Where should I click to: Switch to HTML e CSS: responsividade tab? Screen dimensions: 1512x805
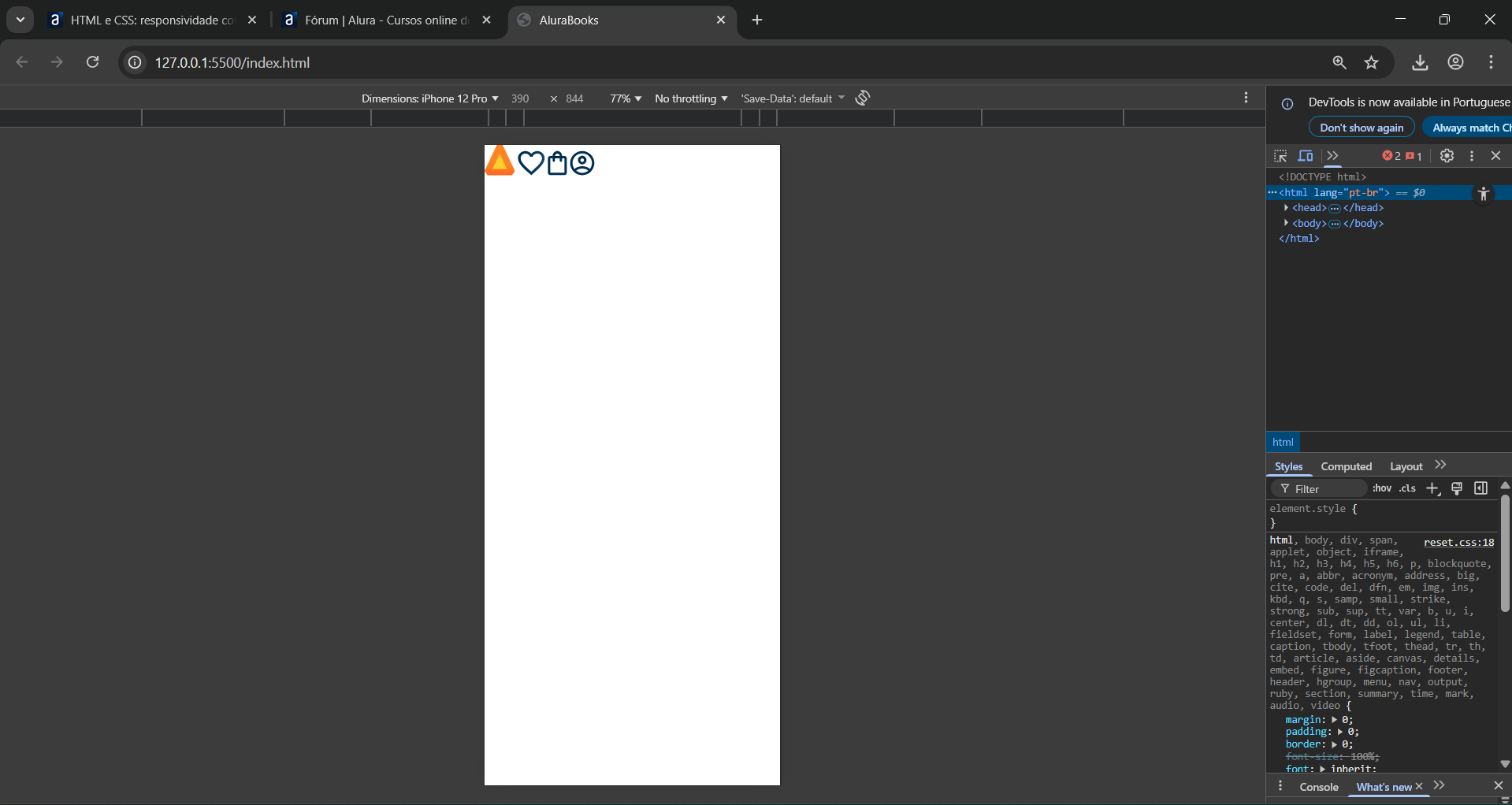click(x=152, y=20)
